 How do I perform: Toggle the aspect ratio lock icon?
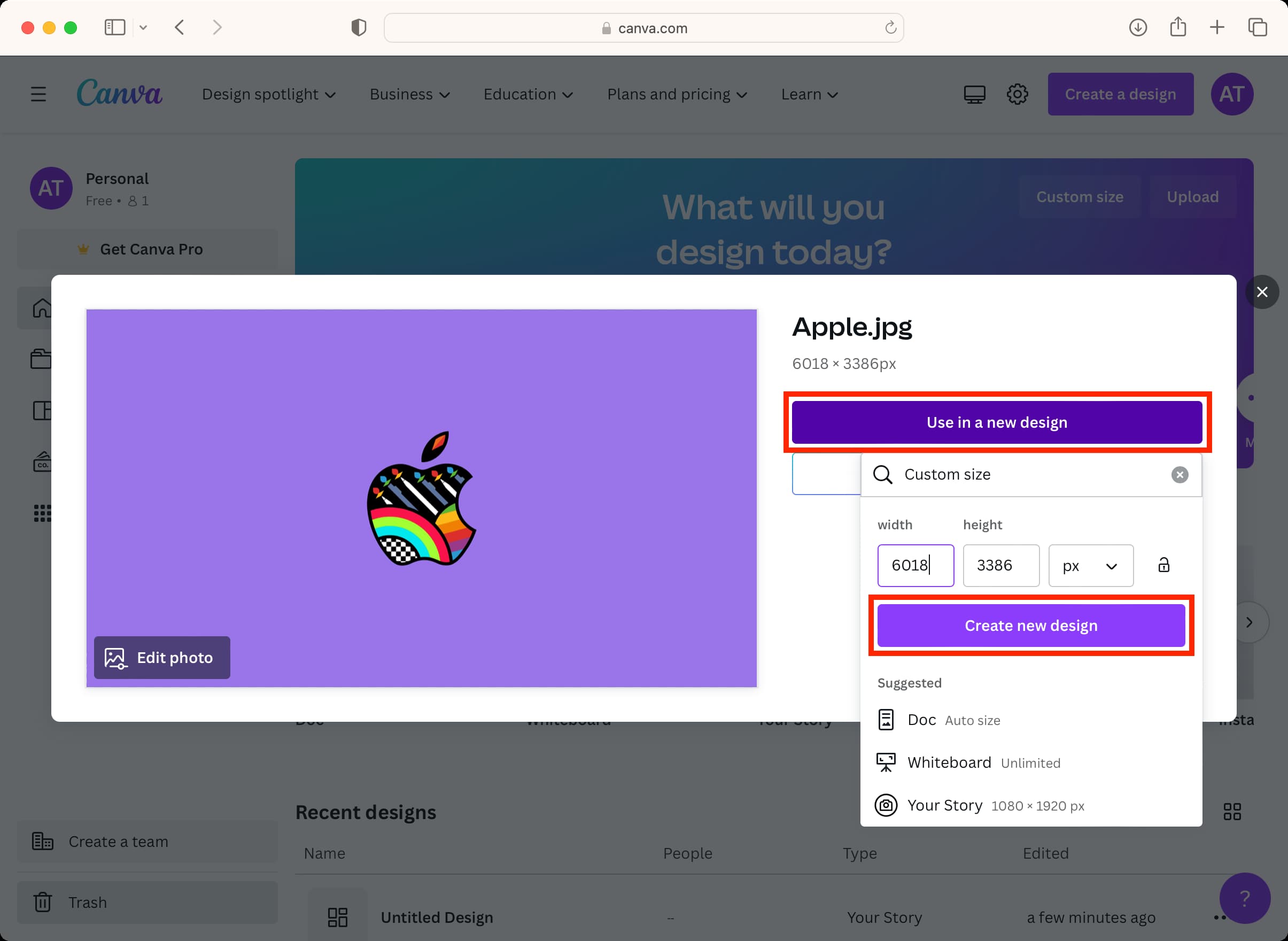1163,565
